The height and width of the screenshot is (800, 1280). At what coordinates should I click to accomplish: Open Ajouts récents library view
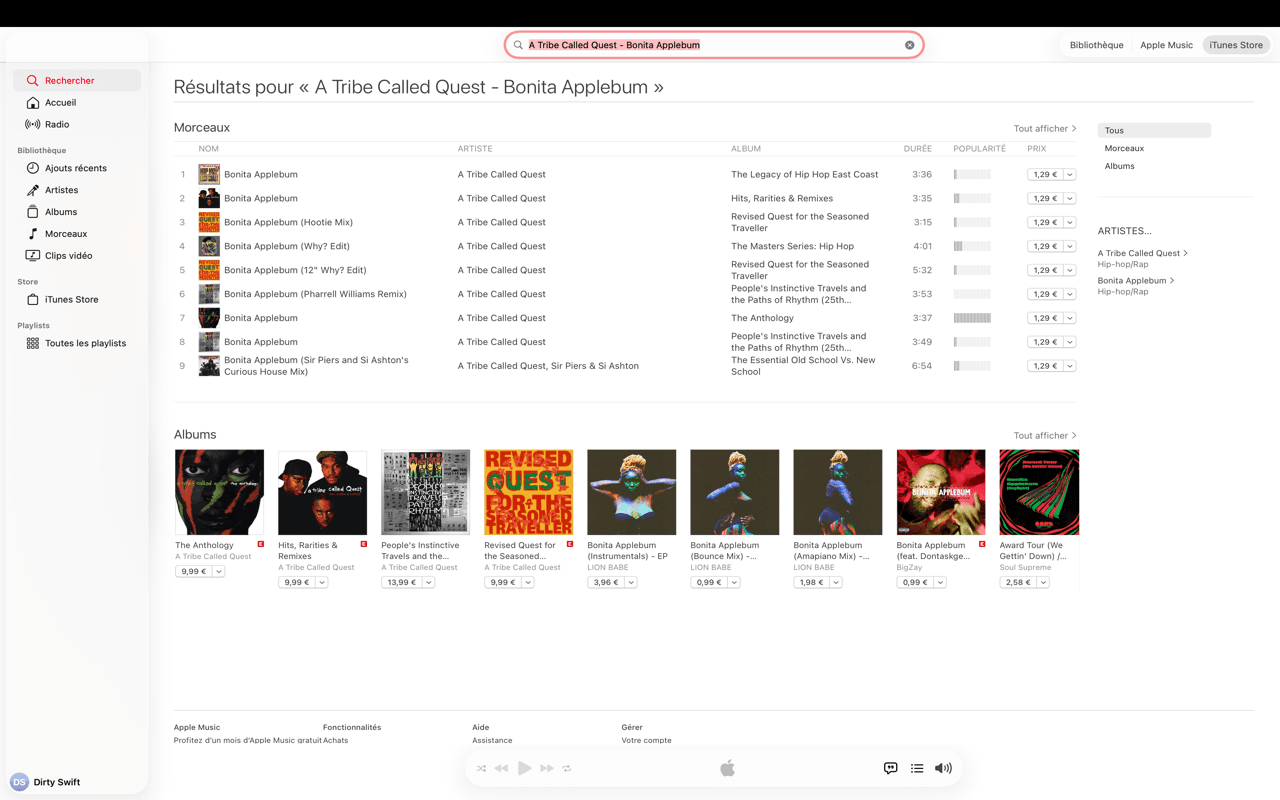point(77,168)
